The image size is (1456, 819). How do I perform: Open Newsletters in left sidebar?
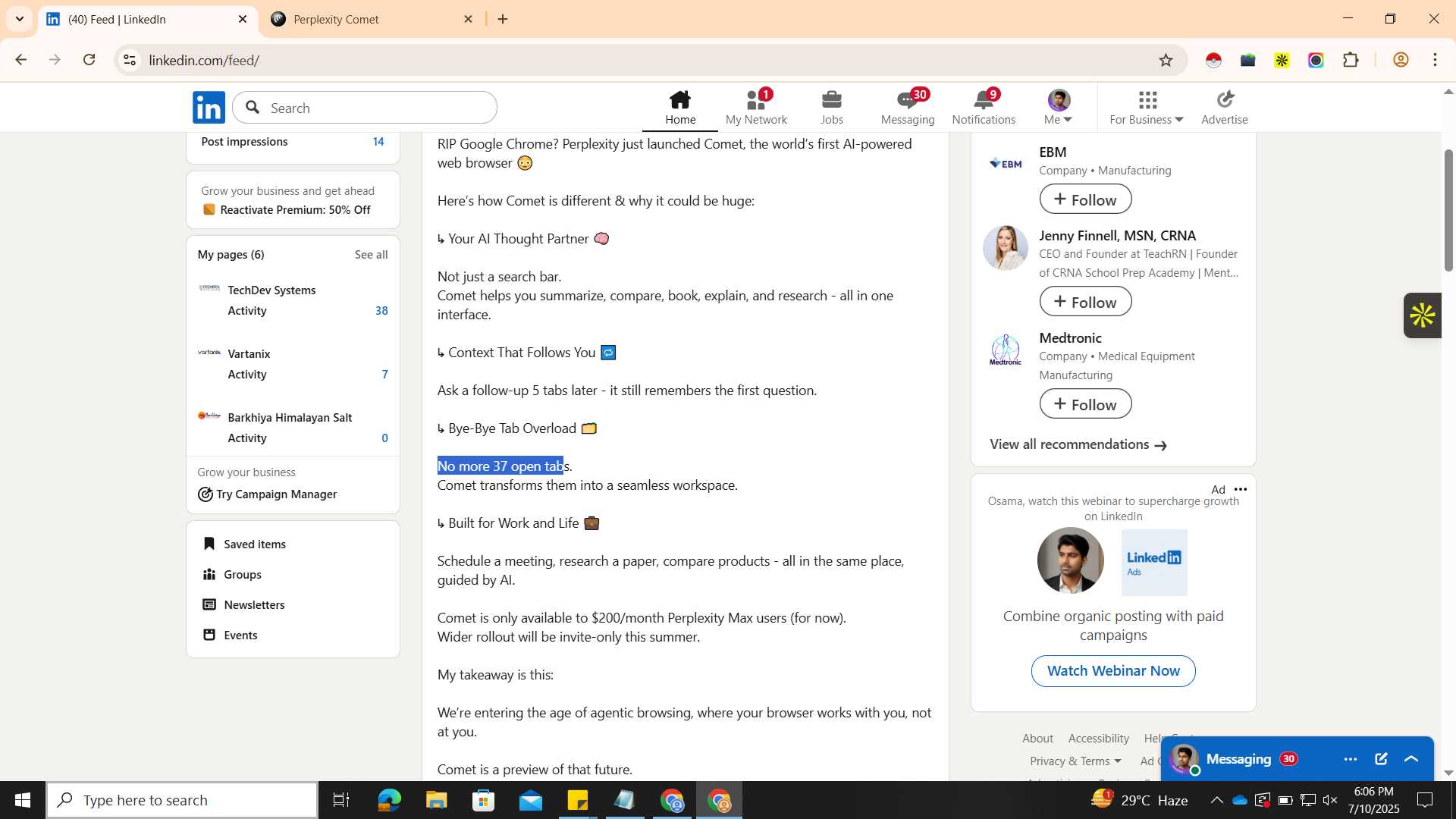tap(243, 604)
